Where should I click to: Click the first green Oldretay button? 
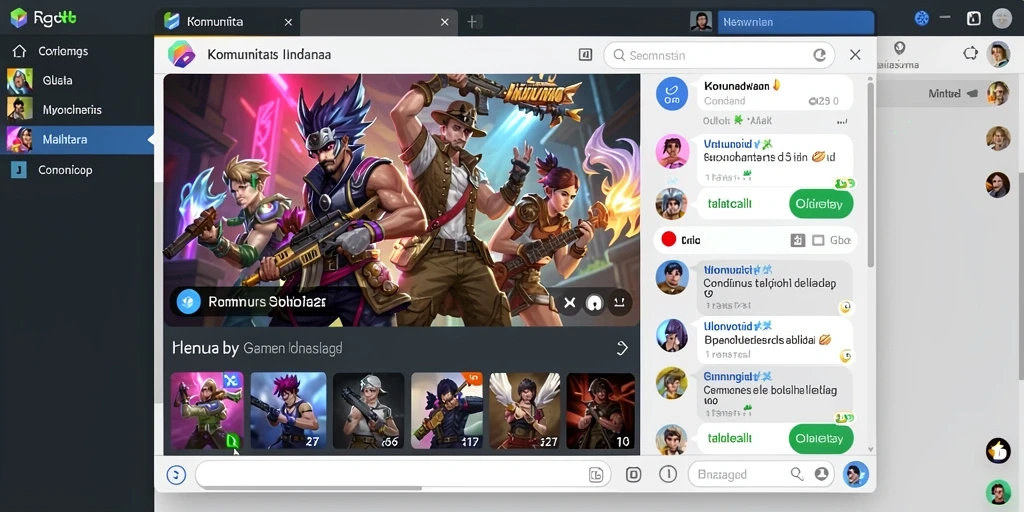click(x=821, y=204)
